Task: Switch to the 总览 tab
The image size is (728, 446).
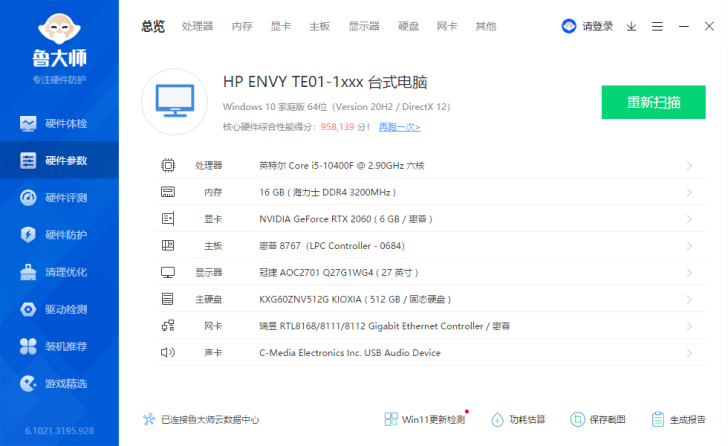Action: click(153, 26)
